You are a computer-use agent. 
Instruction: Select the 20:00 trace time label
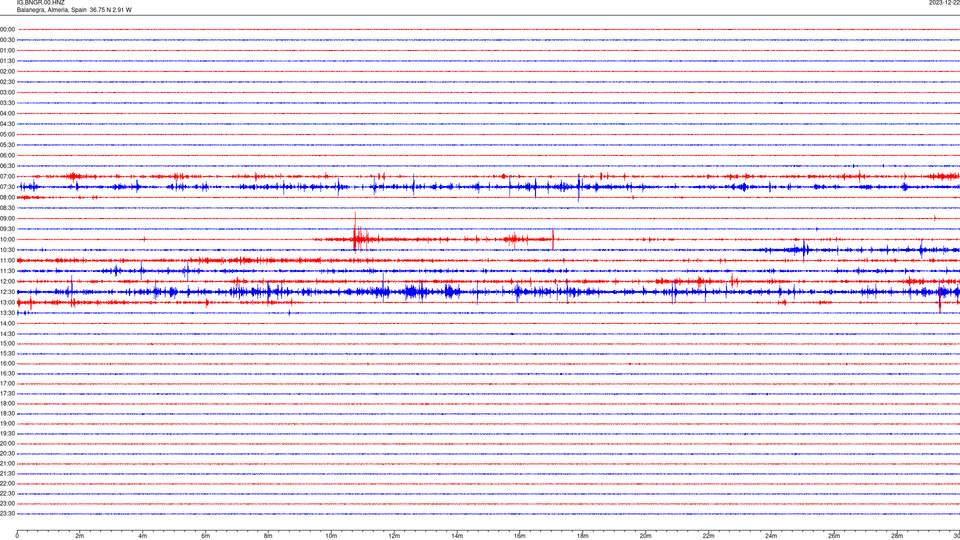tap(7, 444)
